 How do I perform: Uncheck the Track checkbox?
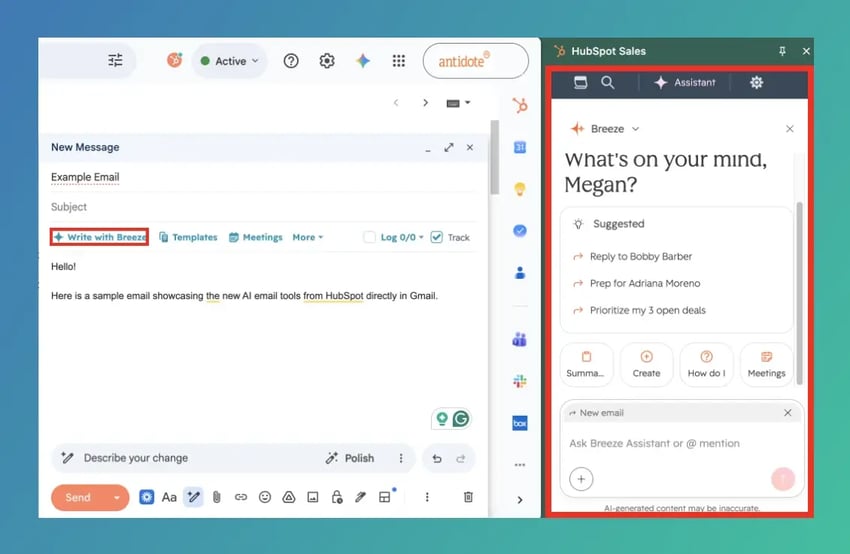(x=436, y=237)
